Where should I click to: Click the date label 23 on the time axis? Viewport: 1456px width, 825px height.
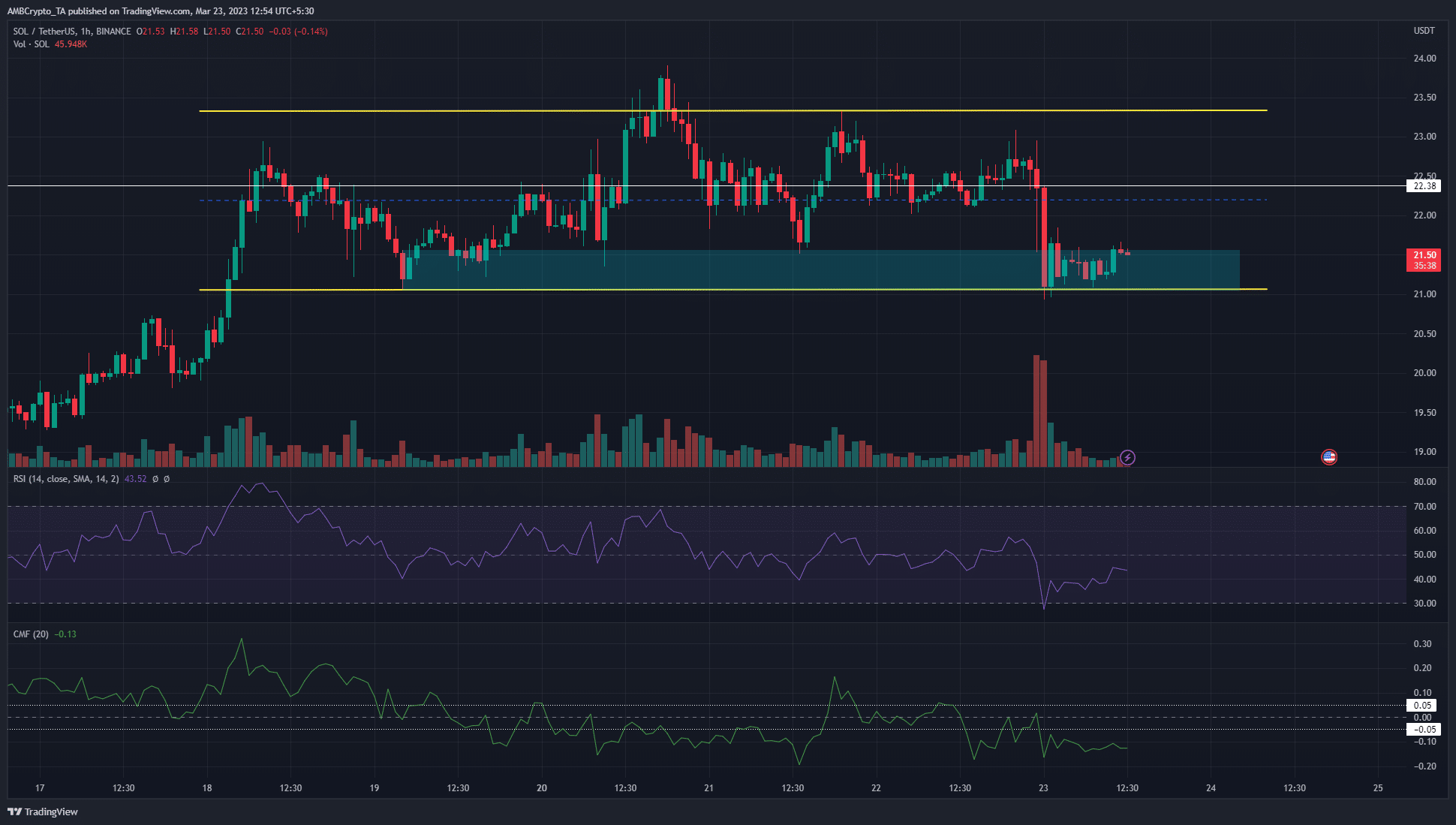(x=1043, y=789)
